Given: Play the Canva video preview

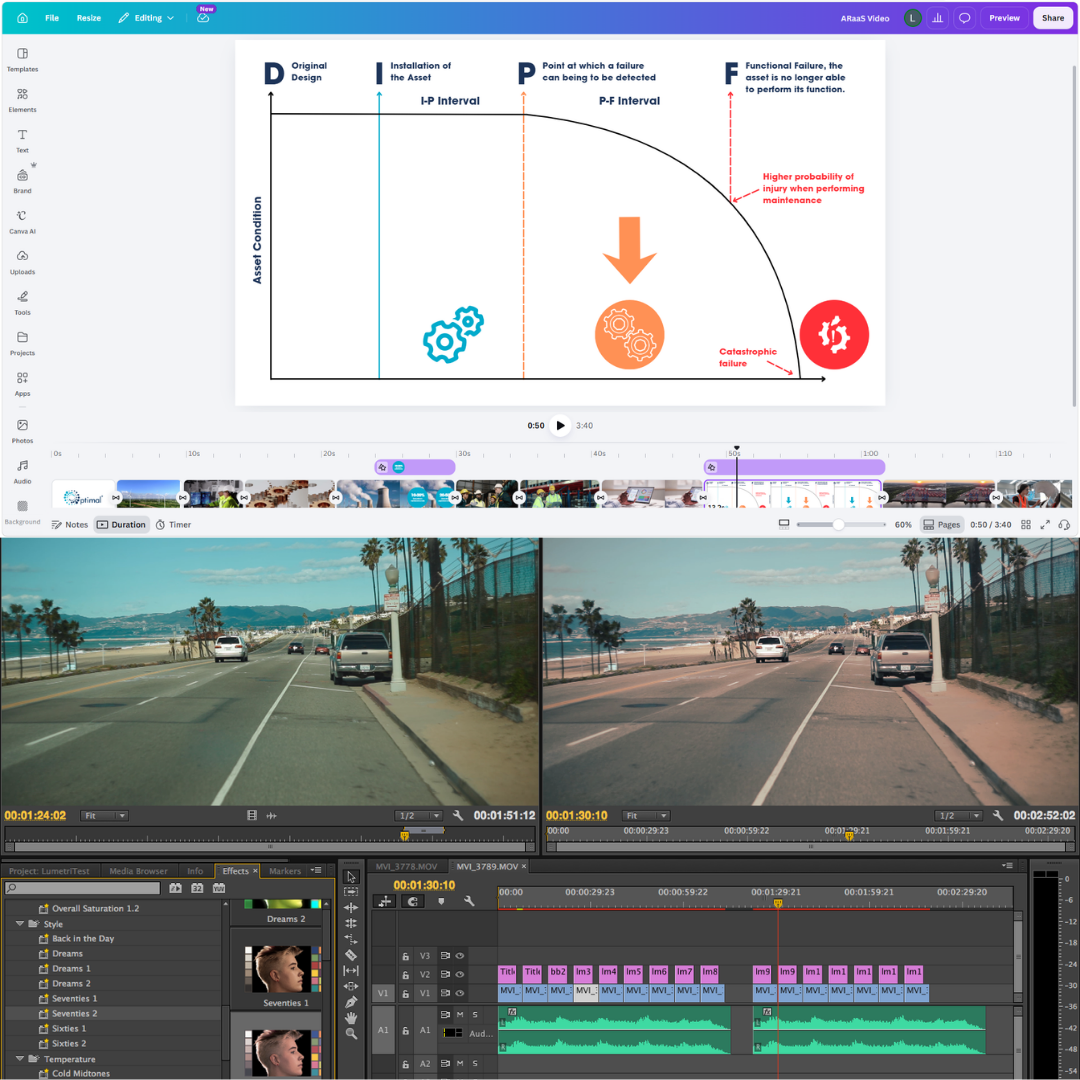Looking at the screenshot, I should pos(560,426).
